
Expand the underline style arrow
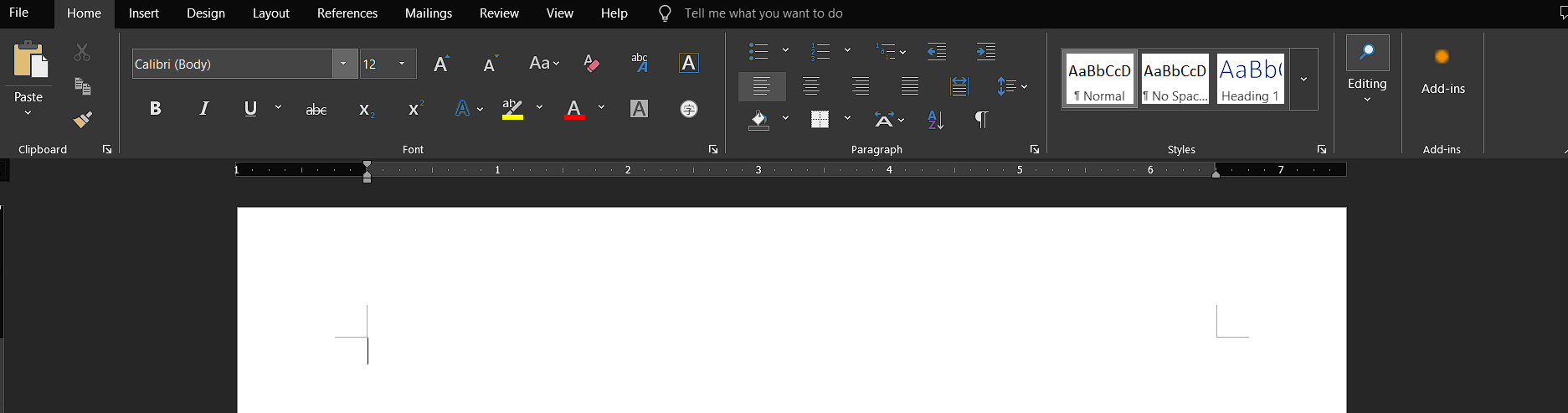[x=278, y=108]
